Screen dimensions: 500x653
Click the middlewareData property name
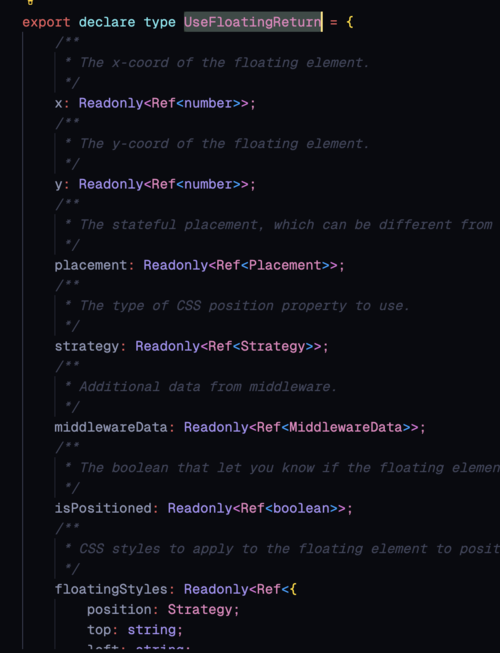click(x=111, y=427)
